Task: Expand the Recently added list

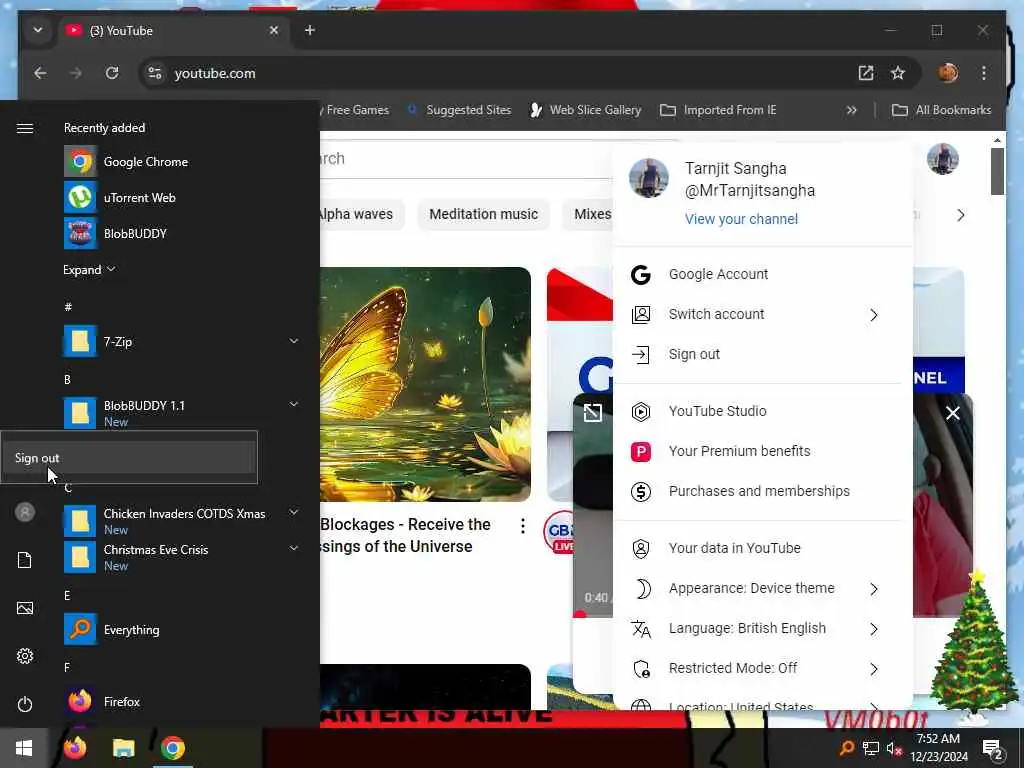Action: 89,270
